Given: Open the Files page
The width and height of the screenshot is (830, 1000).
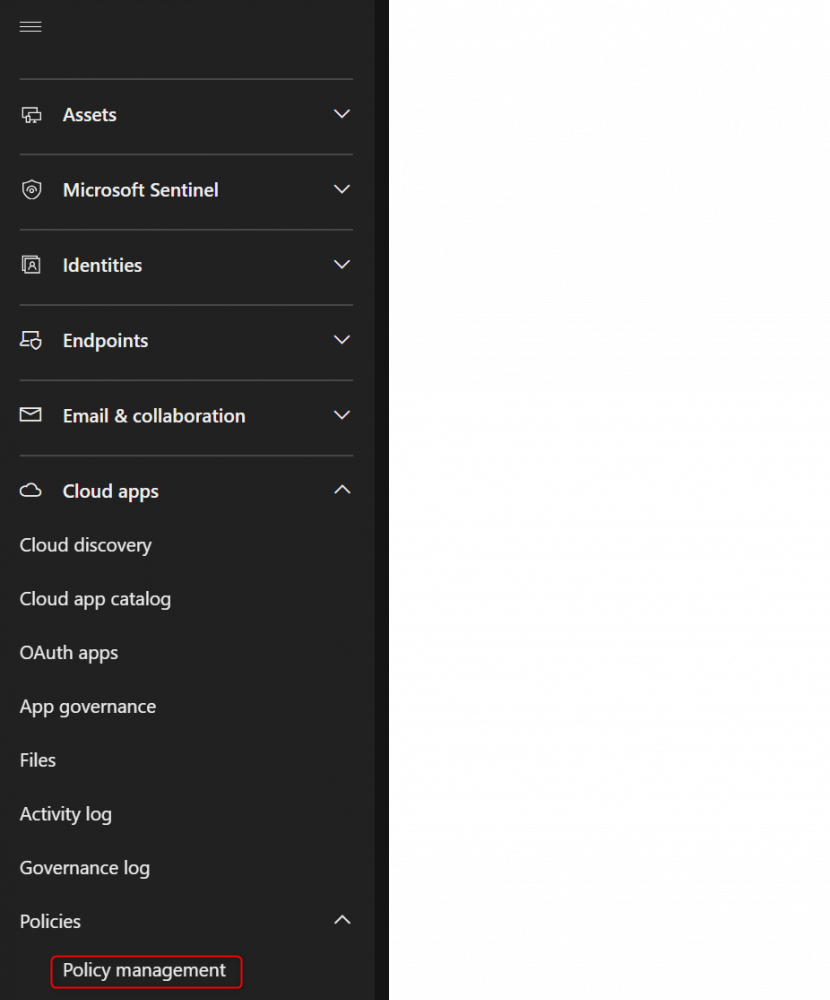Looking at the screenshot, I should (x=38, y=760).
